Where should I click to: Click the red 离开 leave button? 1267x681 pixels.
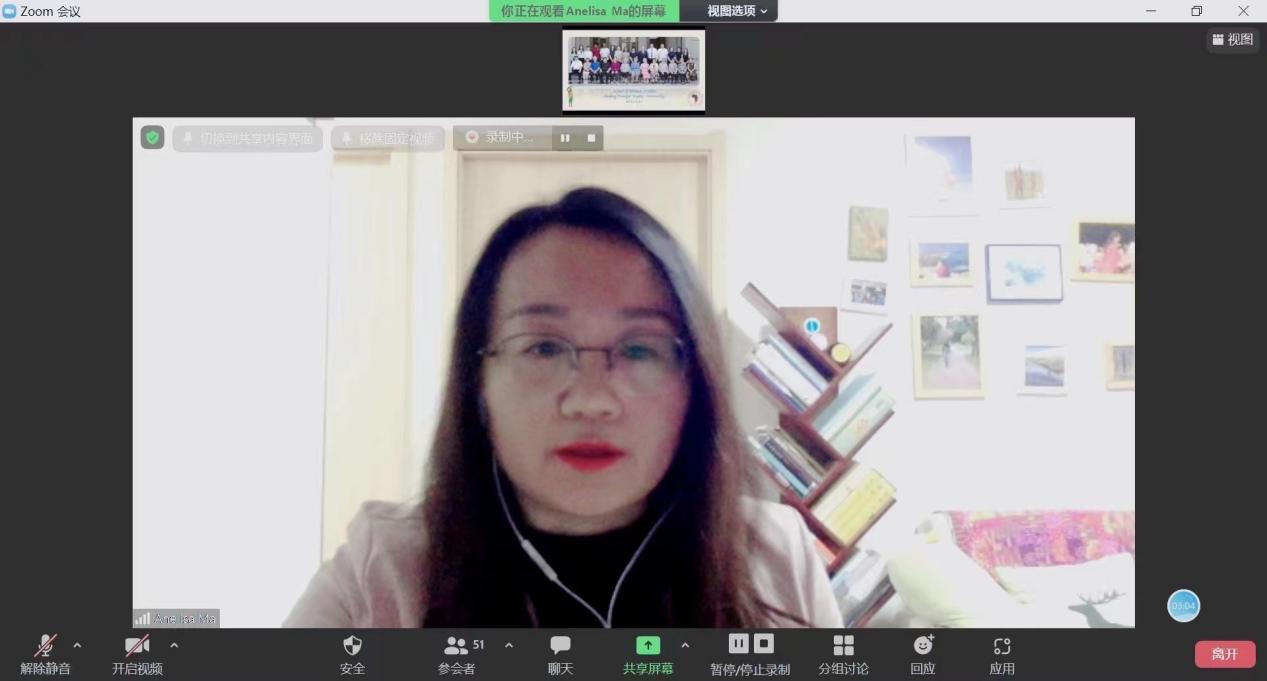pos(1224,654)
